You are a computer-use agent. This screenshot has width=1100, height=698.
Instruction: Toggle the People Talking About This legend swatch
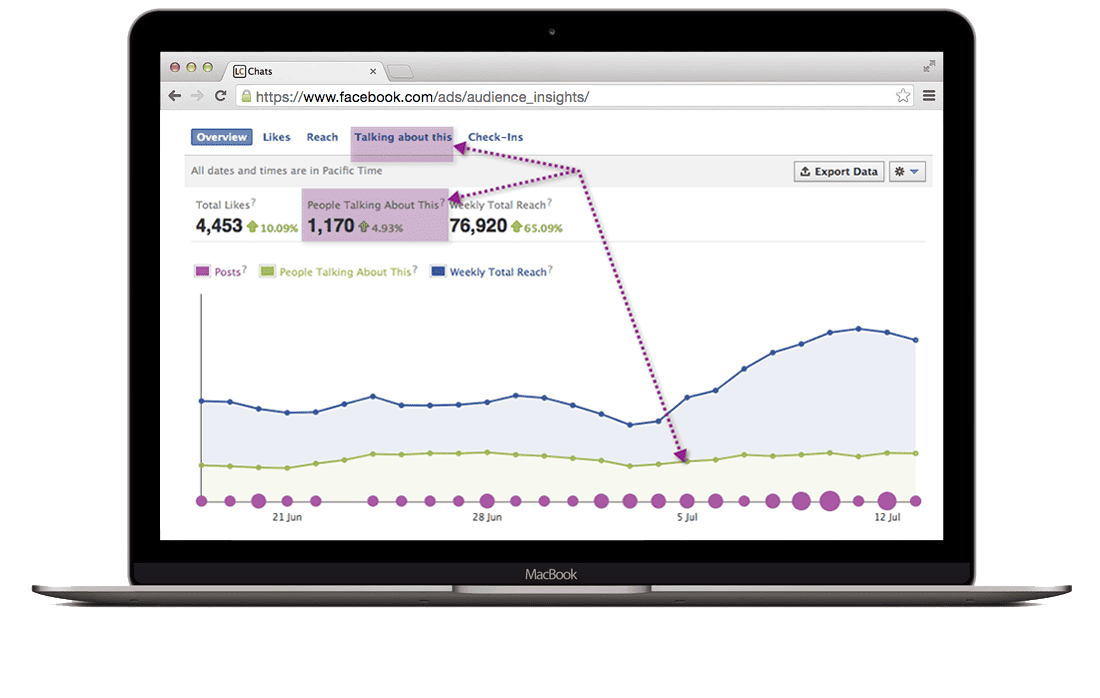click(267, 271)
